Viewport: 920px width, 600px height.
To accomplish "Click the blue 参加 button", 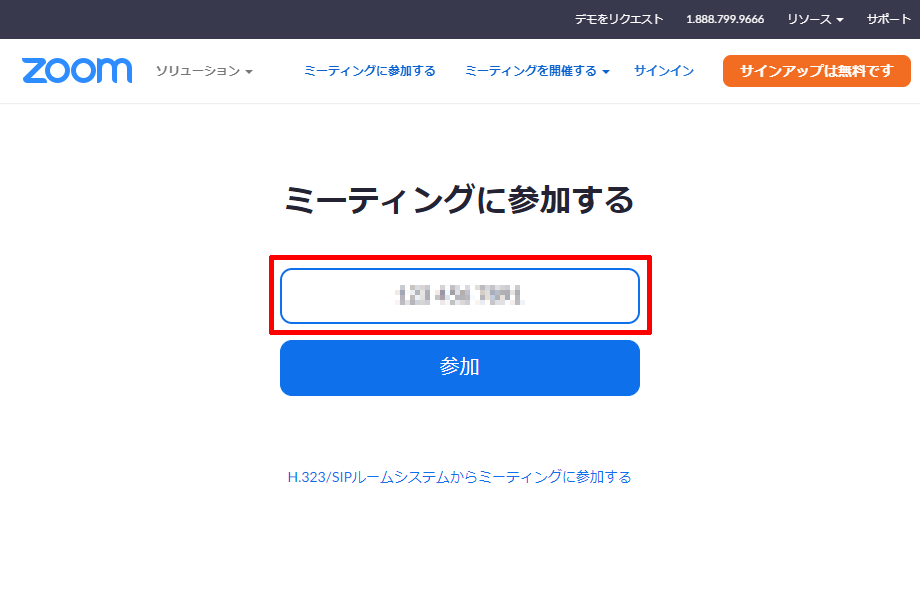I will click(460, 368).
